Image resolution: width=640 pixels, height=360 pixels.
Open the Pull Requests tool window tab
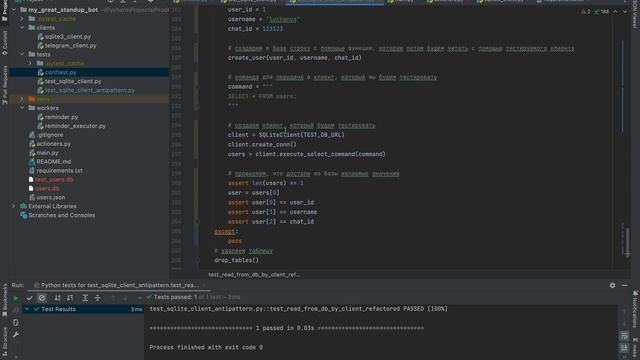pos(4,86)
